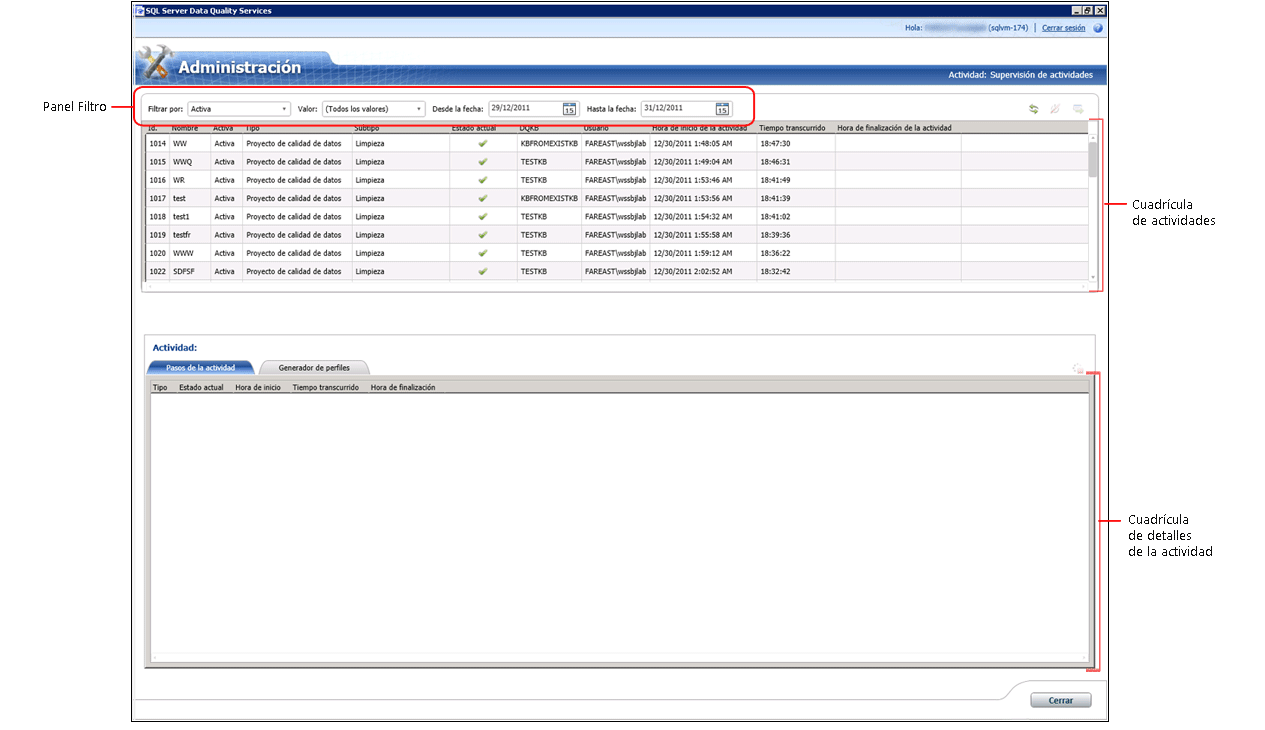Click the terminate activity icon
This screenshot has width=1265, height=730.
click(x=1055, y=108)
